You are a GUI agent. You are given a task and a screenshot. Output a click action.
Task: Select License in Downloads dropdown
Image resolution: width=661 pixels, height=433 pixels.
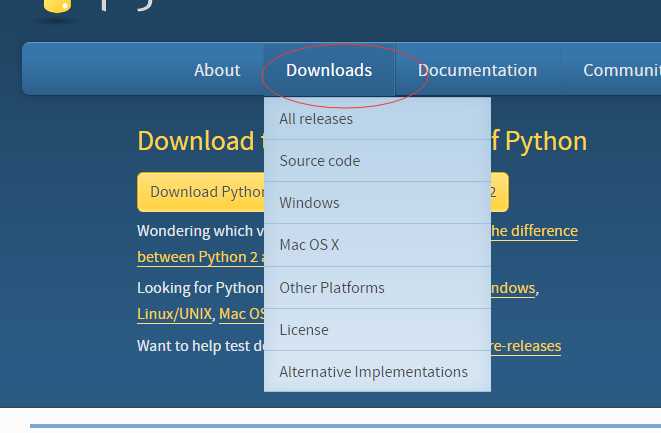[x=377, y=330]
